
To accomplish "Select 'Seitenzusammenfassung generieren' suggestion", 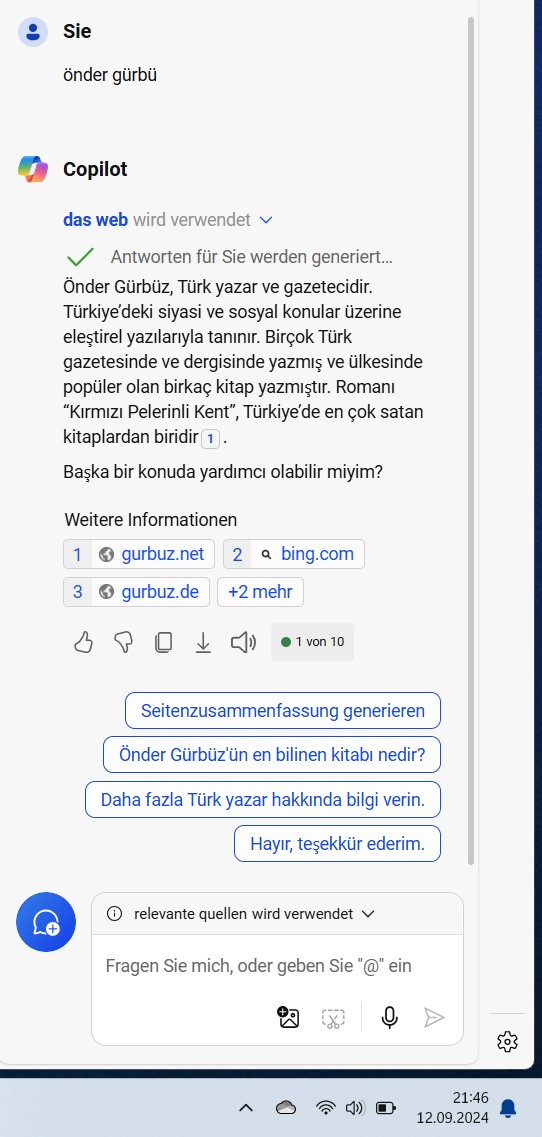I will tap(283, 711).
